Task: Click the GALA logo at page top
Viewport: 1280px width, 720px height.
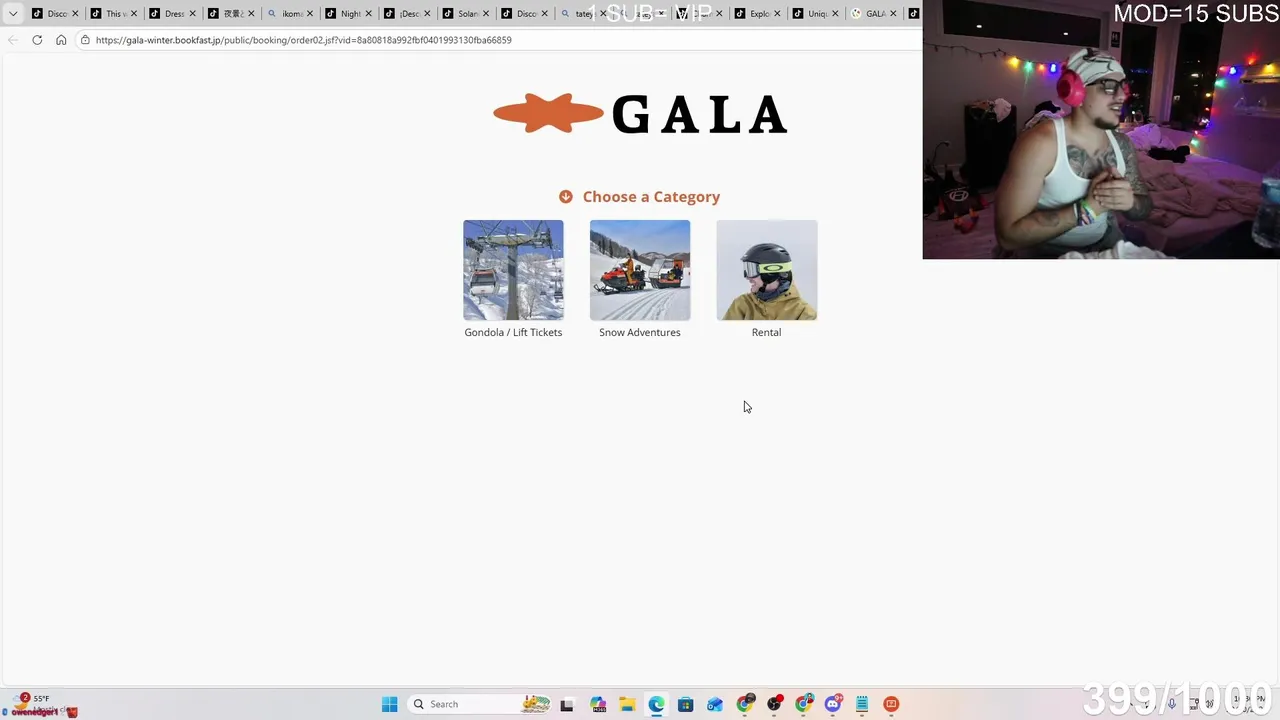Action: point(640,114)
